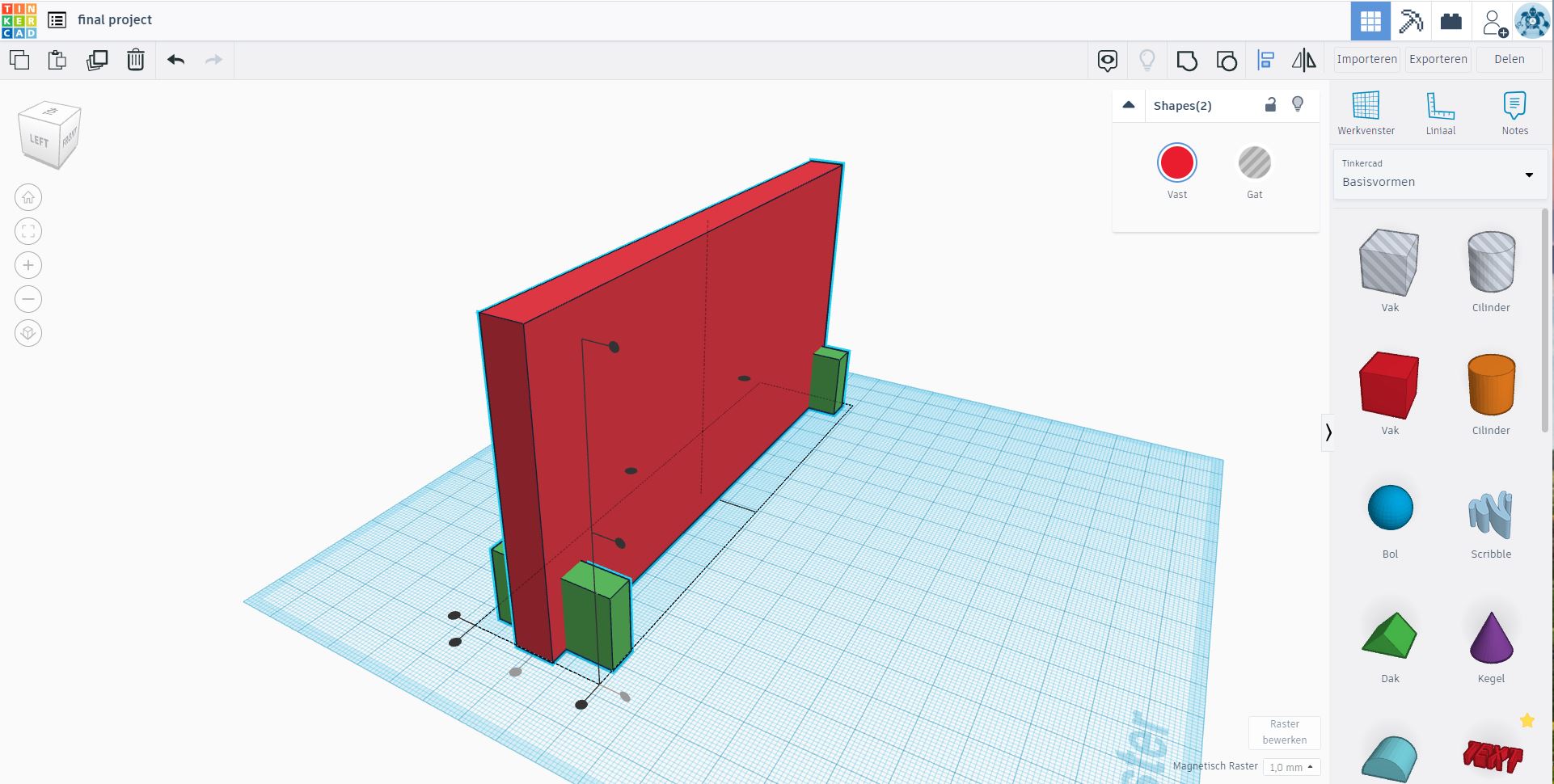Click the Home view button
This screenshot has height=784, width=1554.
coord(28,197)
